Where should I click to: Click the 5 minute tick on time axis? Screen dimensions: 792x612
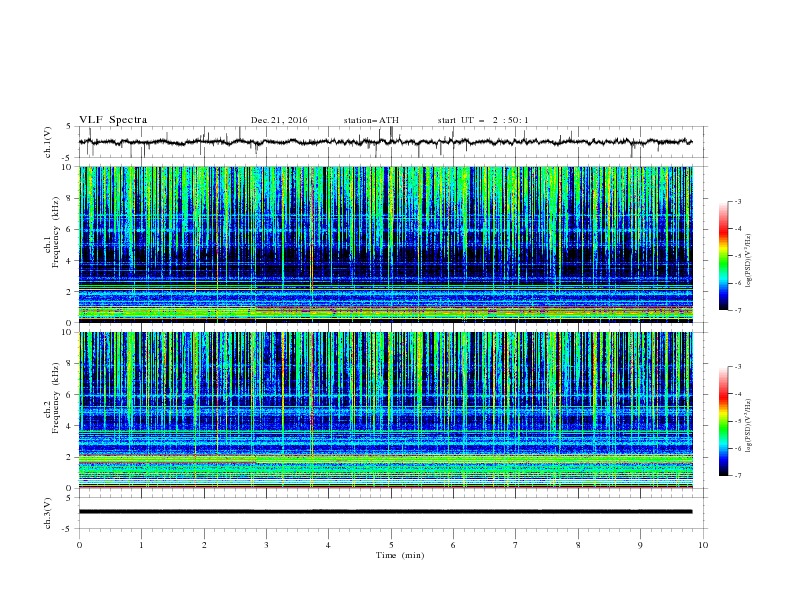(391, 545)
